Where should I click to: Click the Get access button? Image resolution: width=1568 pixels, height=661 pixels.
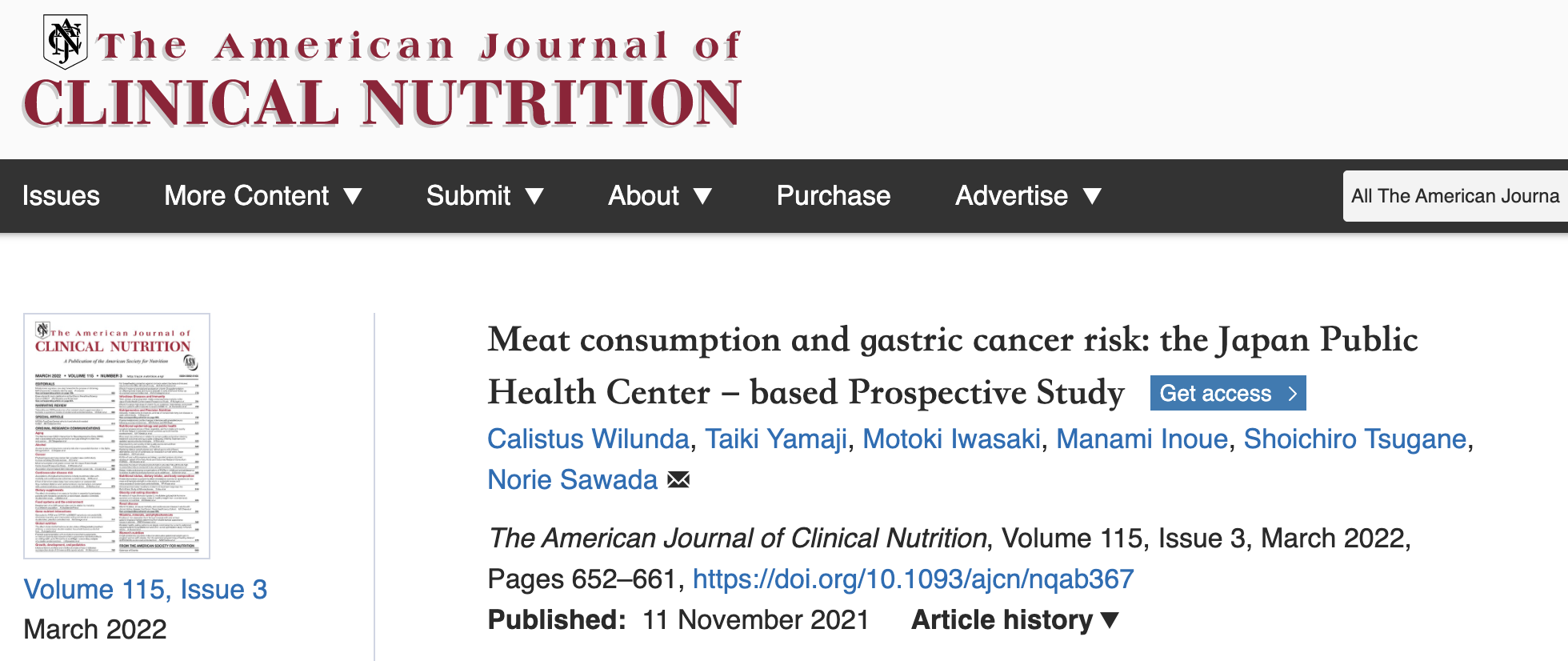[1228, 393]
